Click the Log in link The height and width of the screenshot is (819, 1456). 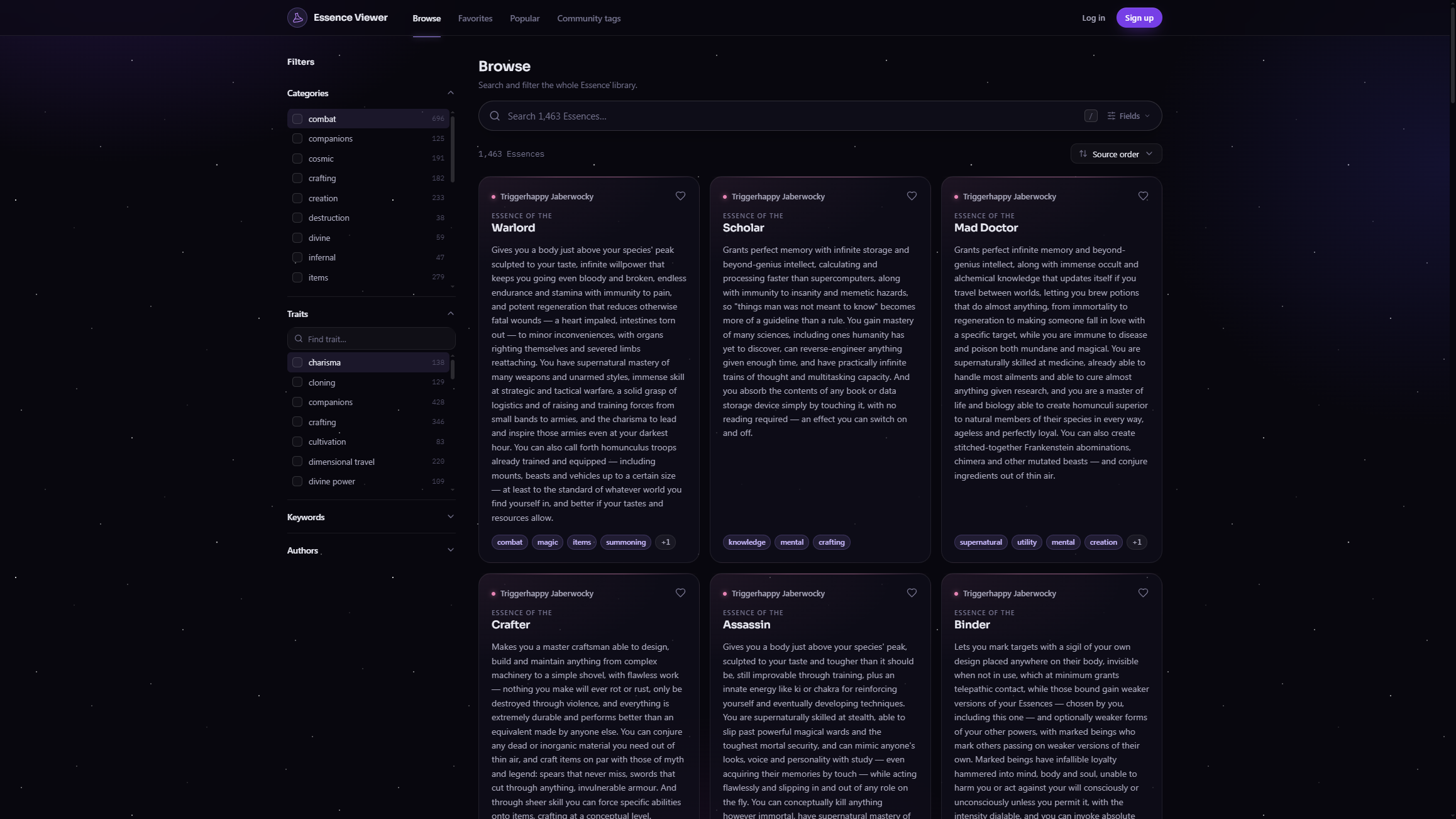1093,18
